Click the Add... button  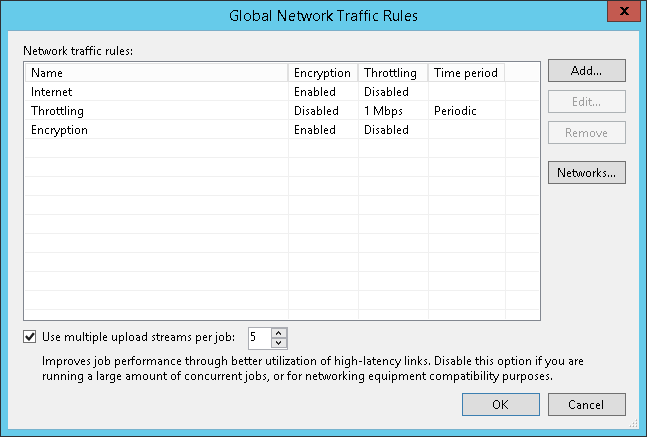click(586, 71)
